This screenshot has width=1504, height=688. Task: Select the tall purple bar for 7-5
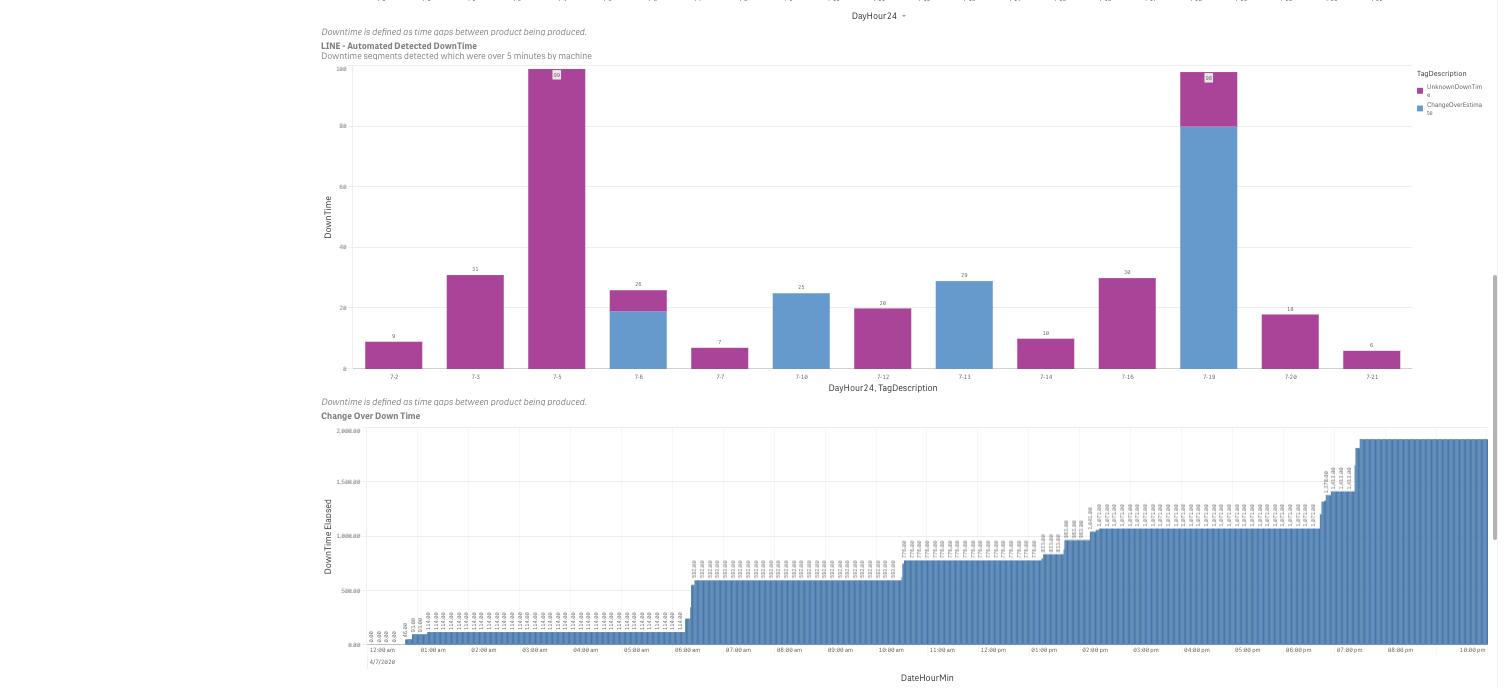click(x=556, y=220)
